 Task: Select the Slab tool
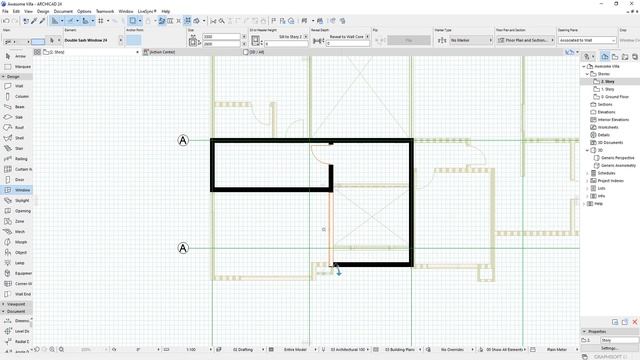16,117
